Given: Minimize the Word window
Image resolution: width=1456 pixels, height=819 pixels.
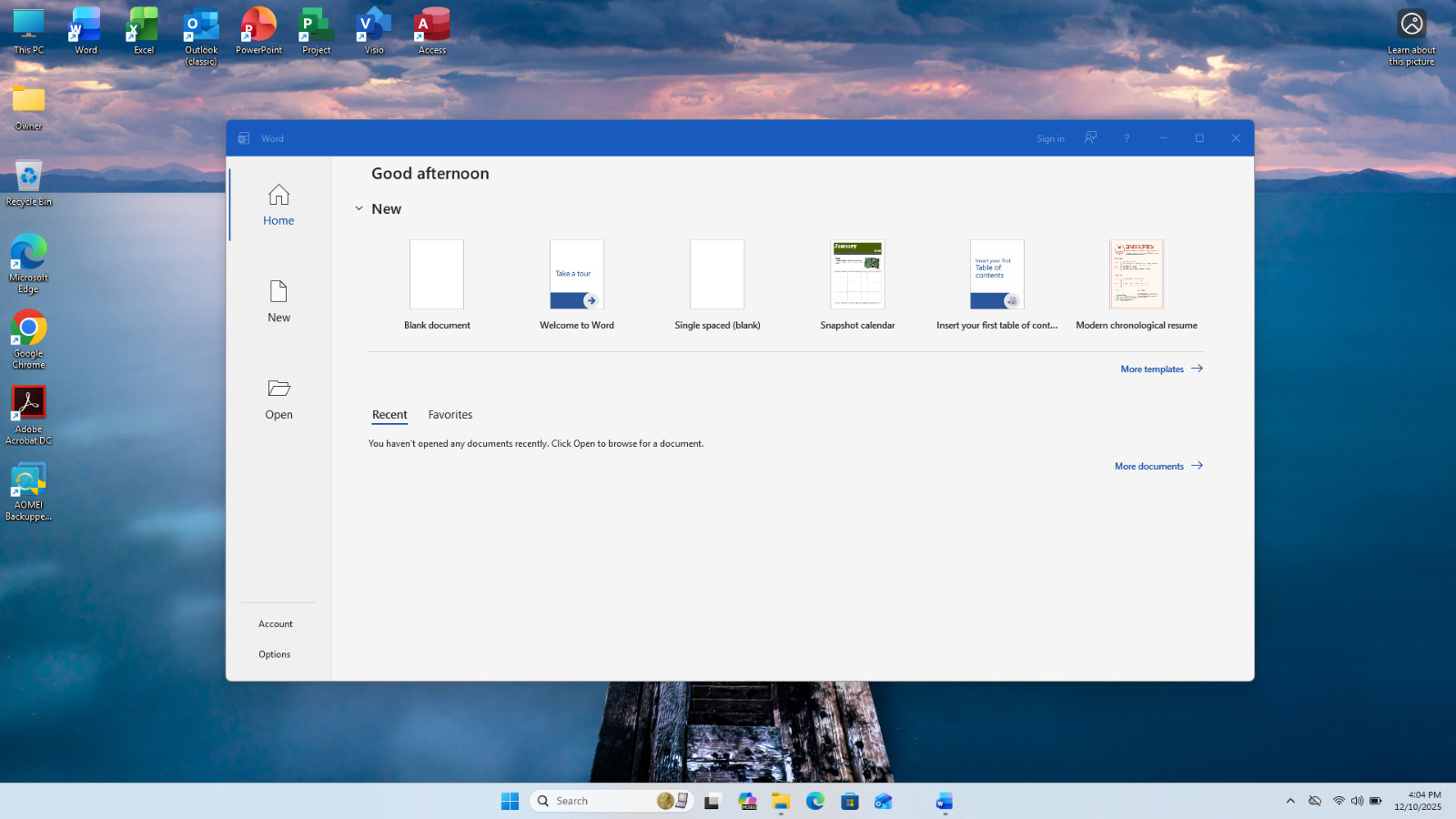Looking at the screenshot, I should coord(1163,138).
